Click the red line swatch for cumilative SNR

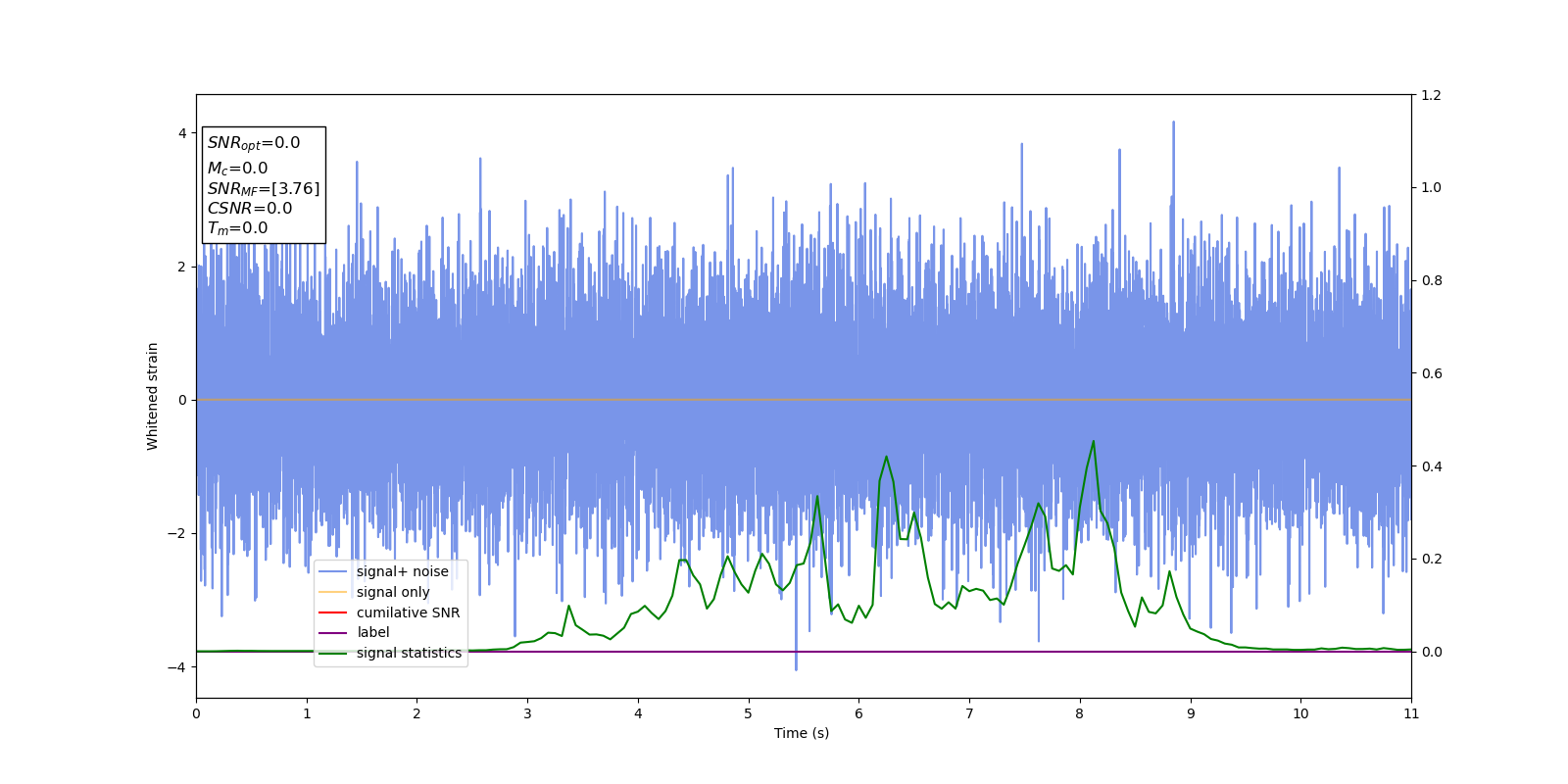(x=333, y=612)
